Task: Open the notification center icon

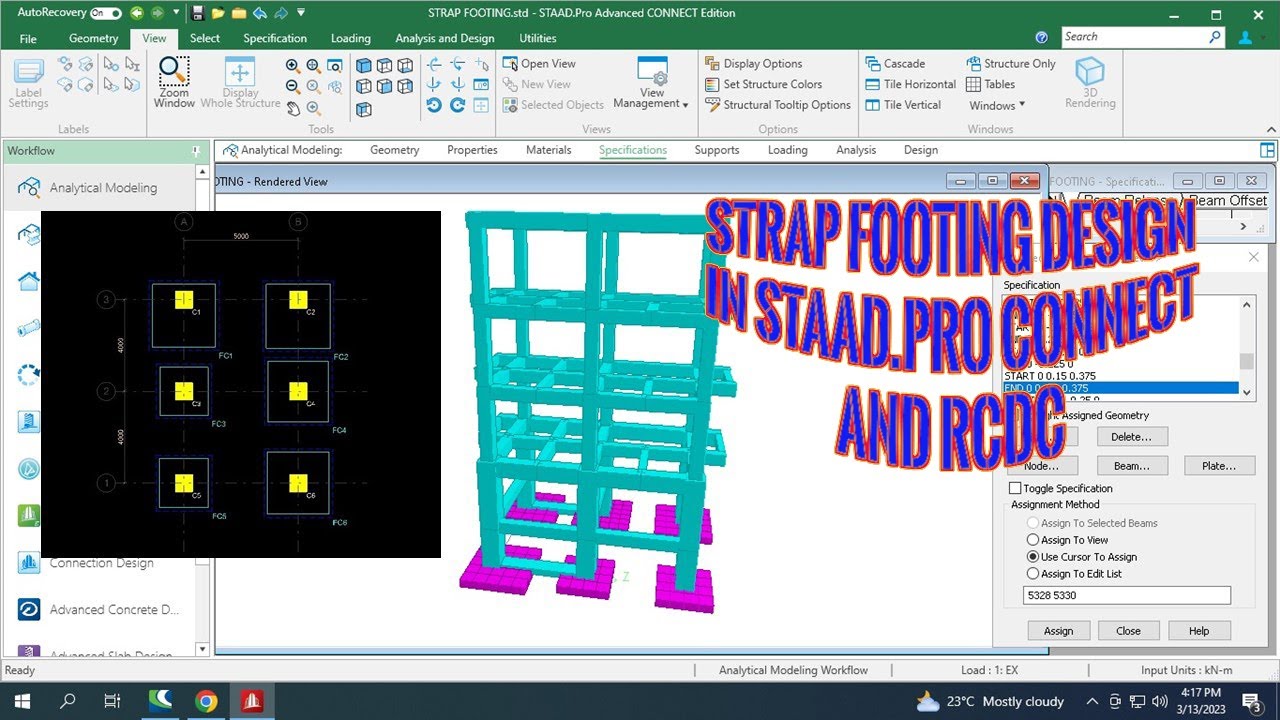Action: tap(1250, 701)
